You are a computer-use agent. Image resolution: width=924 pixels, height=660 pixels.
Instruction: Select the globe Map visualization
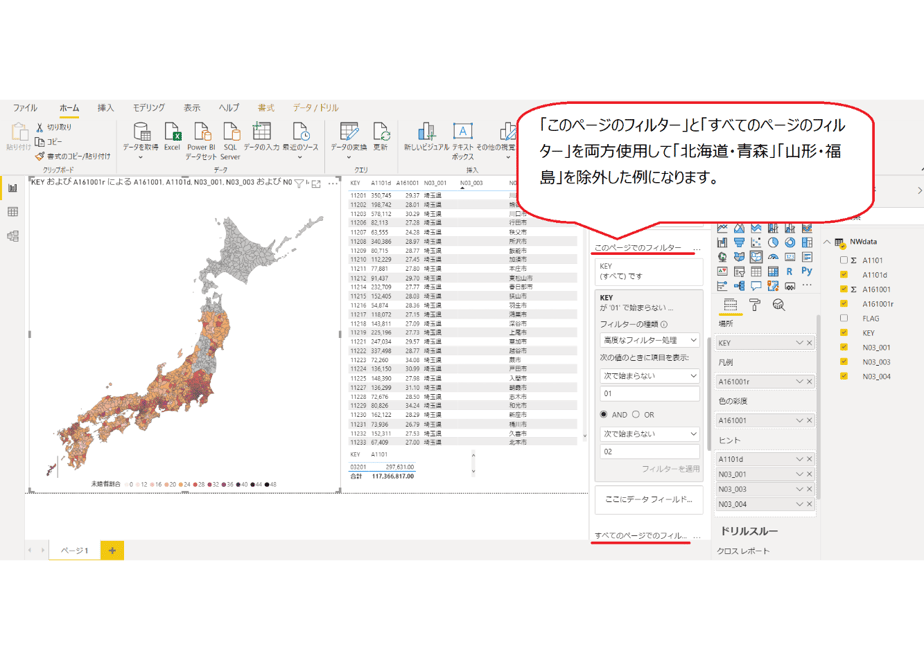[722, 257]
